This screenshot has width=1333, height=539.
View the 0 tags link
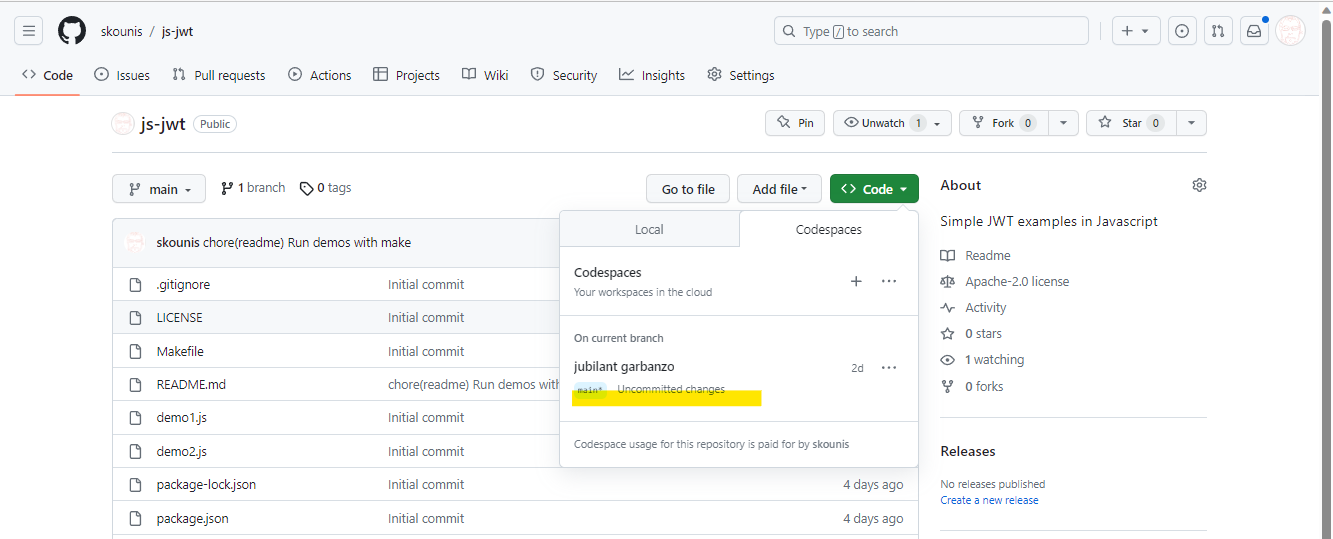326,188
